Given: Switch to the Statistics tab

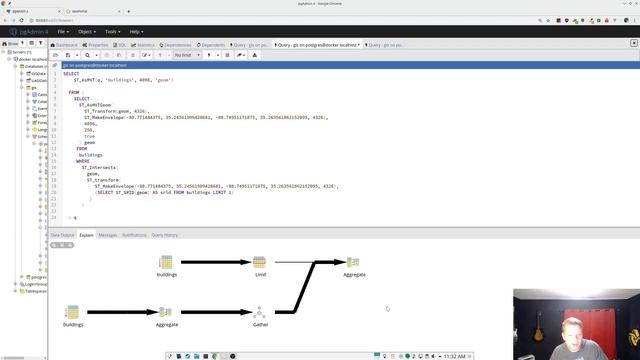Looking at the screenshot, I should tap(143, 45).
